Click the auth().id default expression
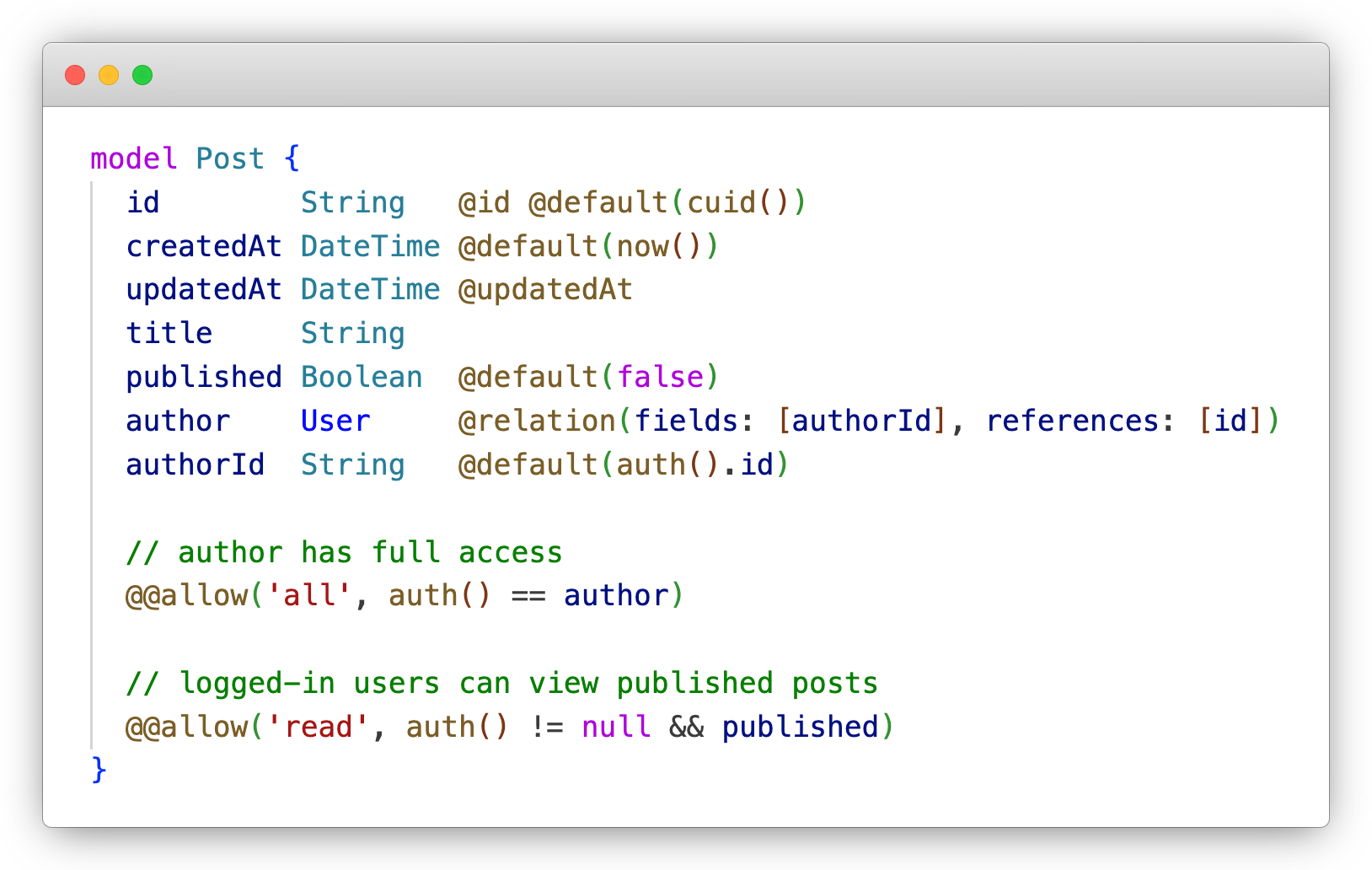The image size is (1372, 870). [695, 464]
